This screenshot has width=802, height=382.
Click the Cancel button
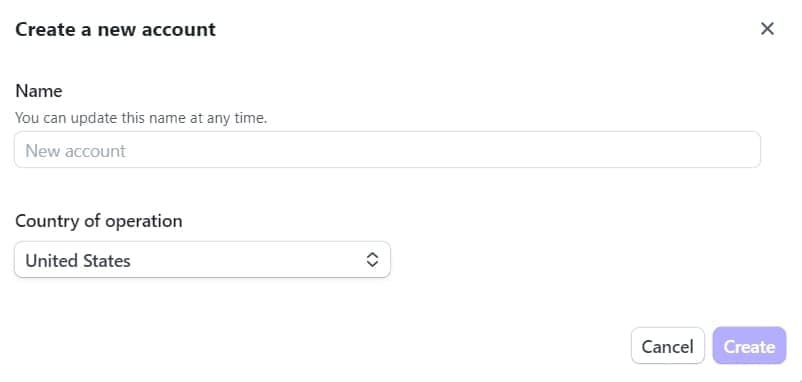(x=667, y=346)
